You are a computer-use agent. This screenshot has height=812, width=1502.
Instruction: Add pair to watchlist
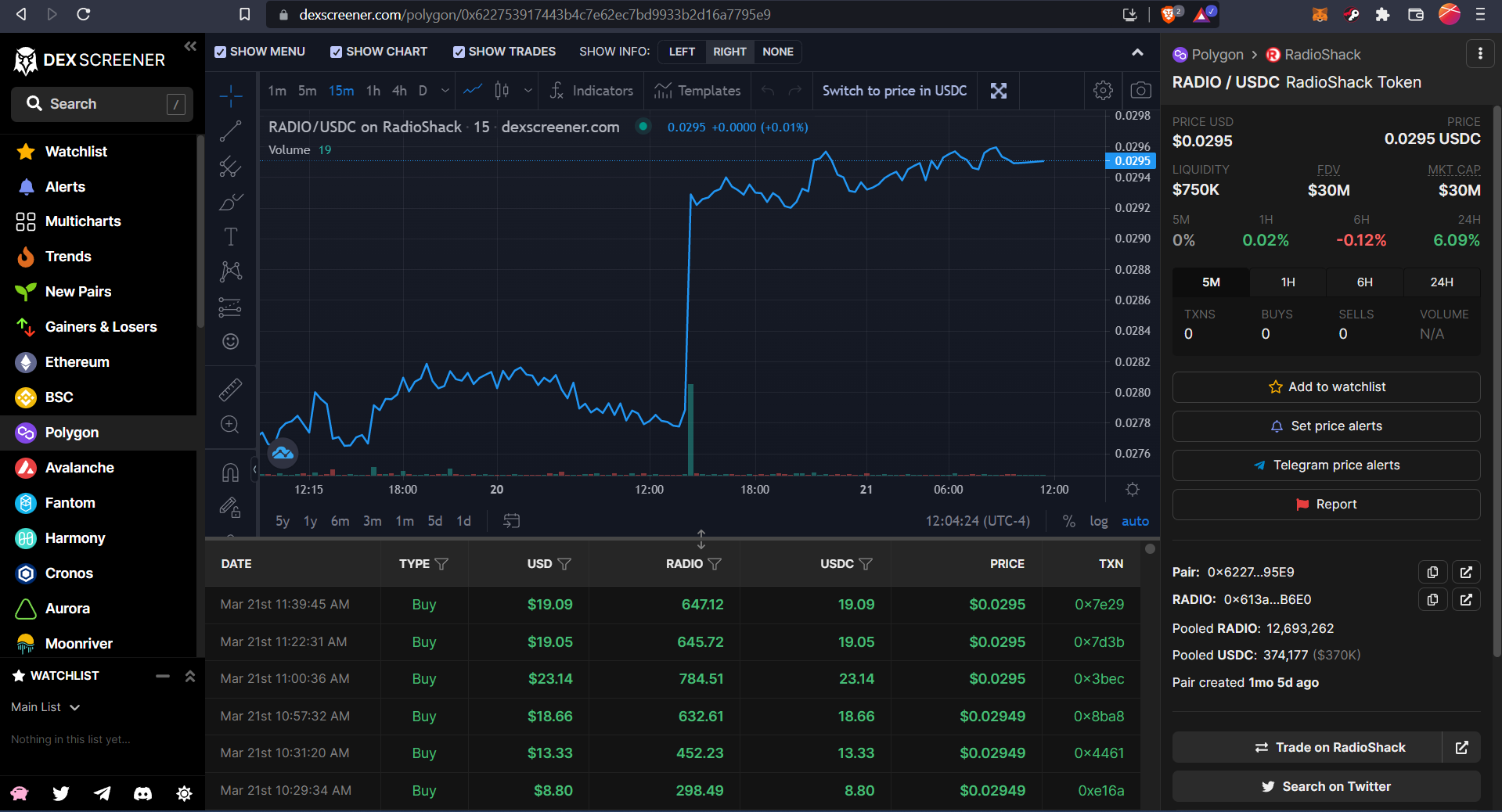(x=1326, y=387)
